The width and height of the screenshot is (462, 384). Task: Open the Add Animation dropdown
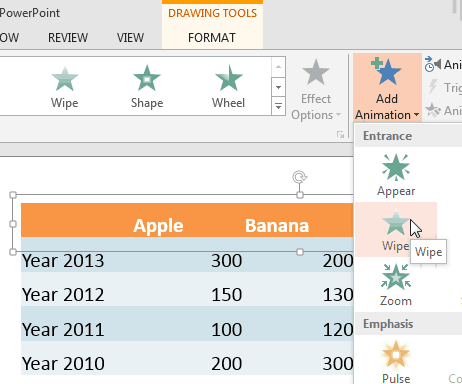pos(387,88)
